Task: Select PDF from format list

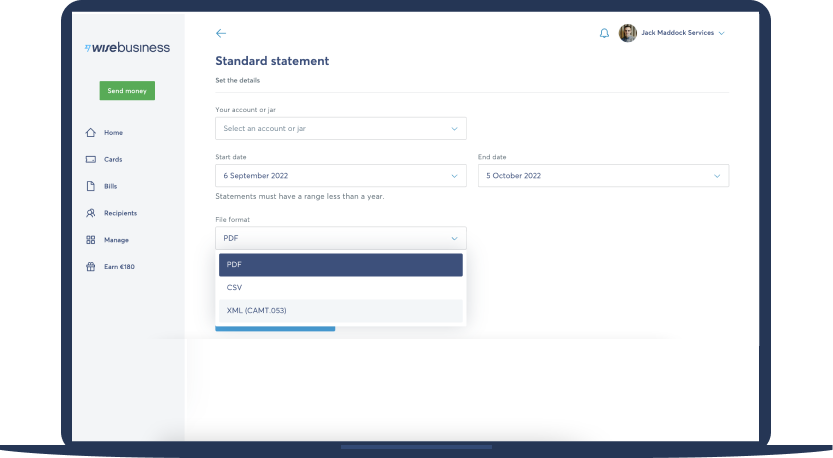Action: (x=340, y=264)
